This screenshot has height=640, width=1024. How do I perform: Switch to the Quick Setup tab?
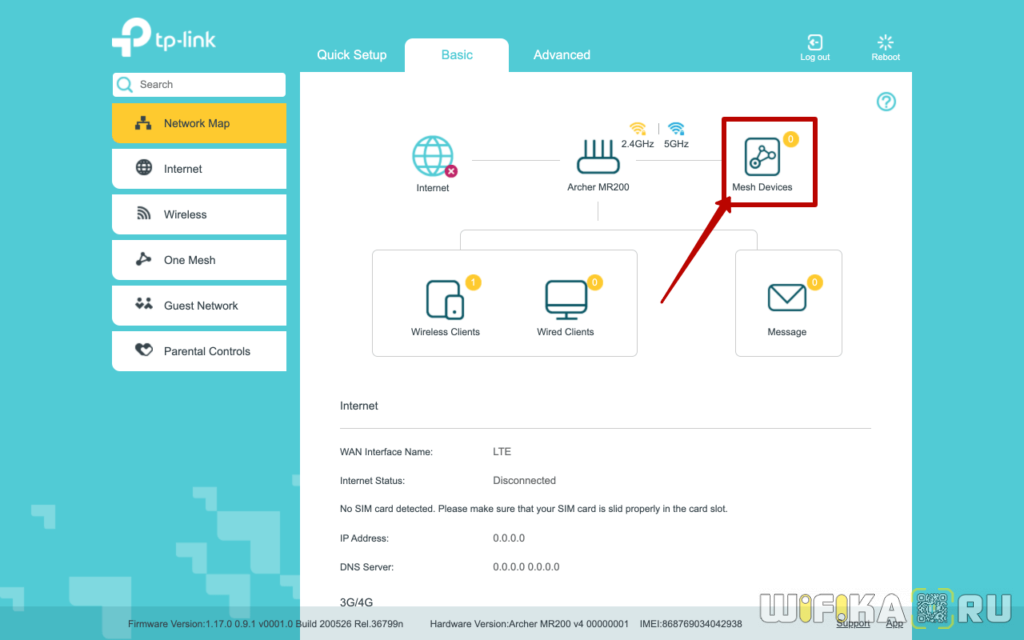point(352,55)
